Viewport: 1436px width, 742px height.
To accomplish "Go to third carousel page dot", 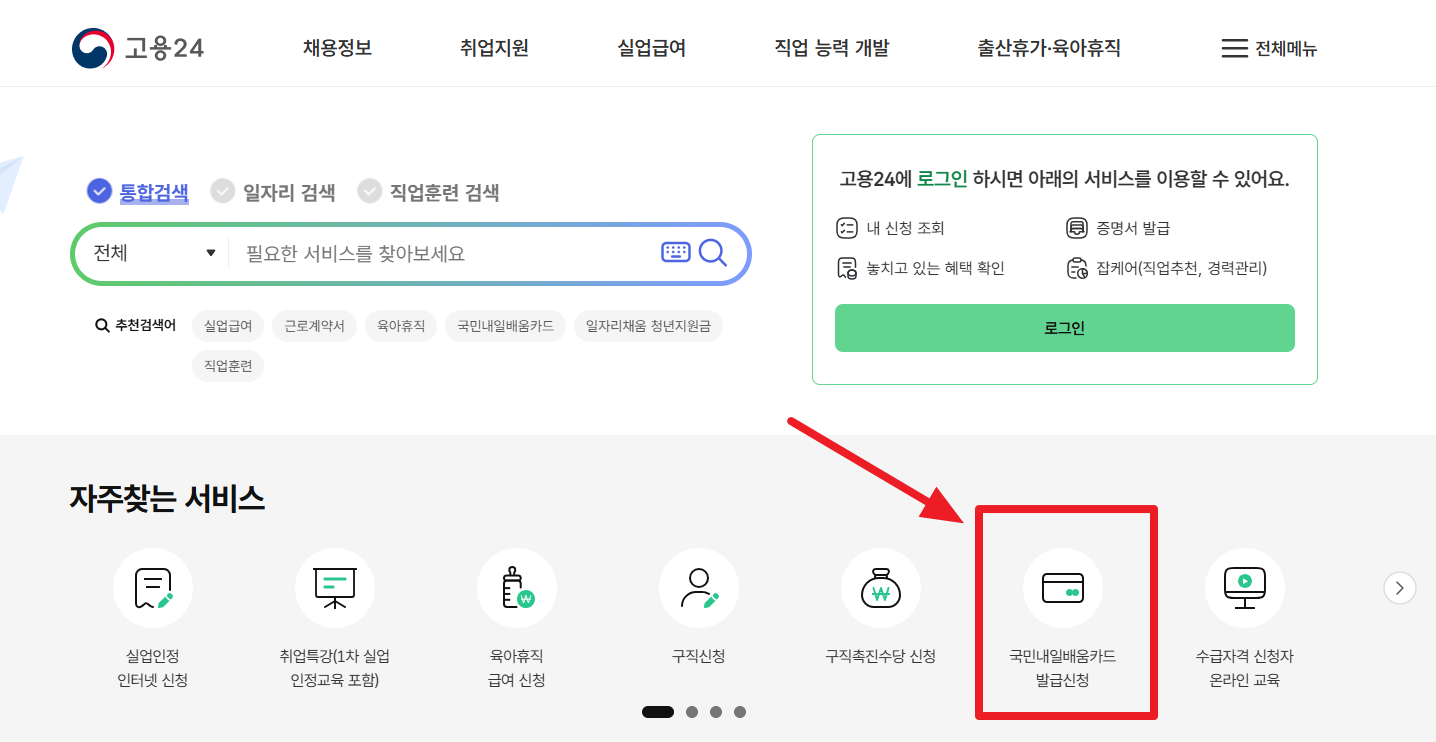I will point(716,712).
